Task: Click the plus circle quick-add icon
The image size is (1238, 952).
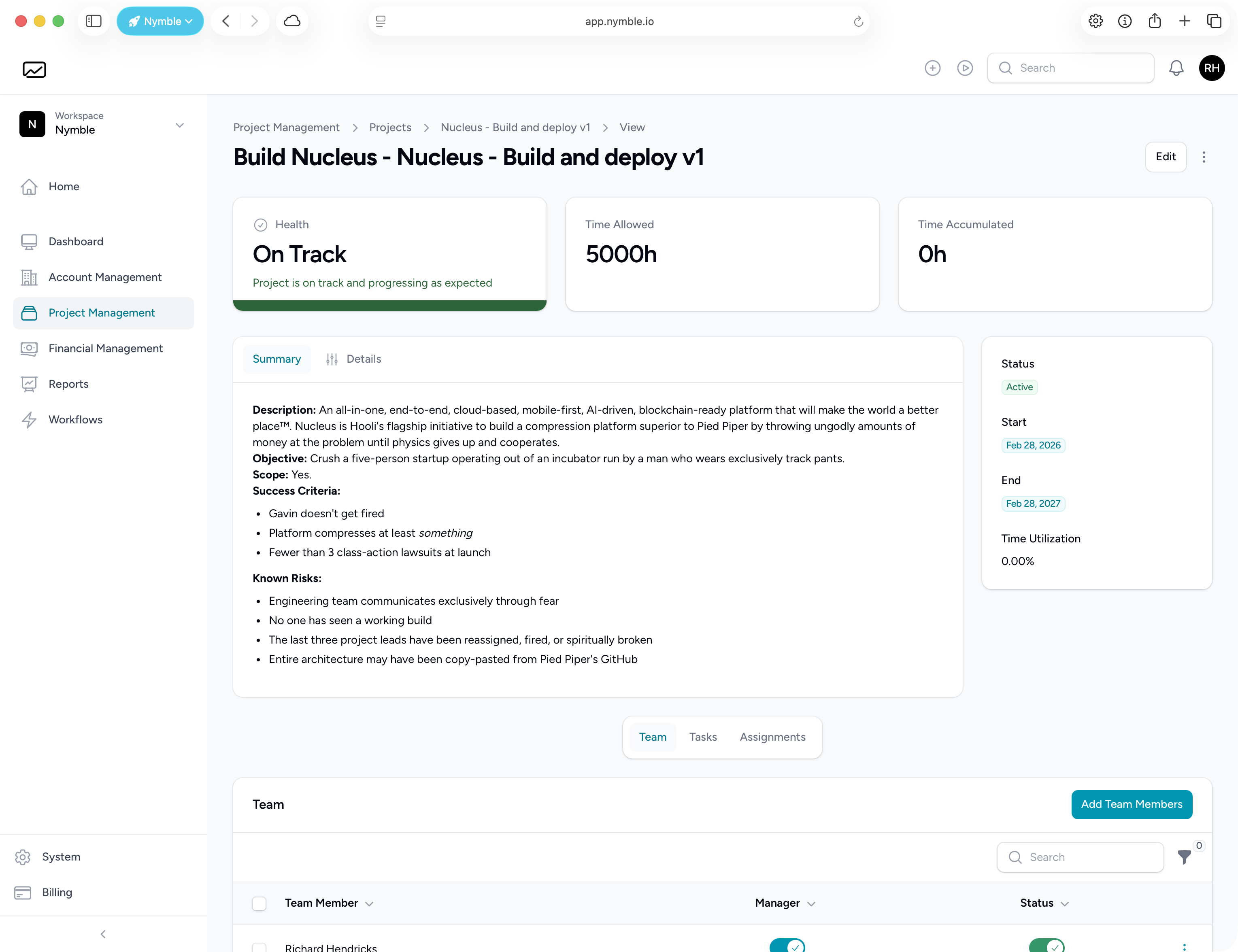Action: [x=932, y=68]
